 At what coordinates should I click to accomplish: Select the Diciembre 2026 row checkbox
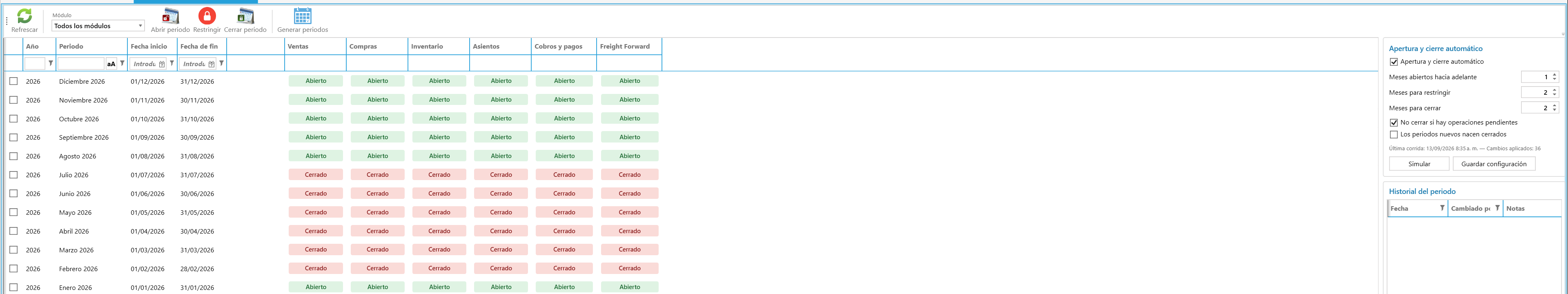coord(13,81)
